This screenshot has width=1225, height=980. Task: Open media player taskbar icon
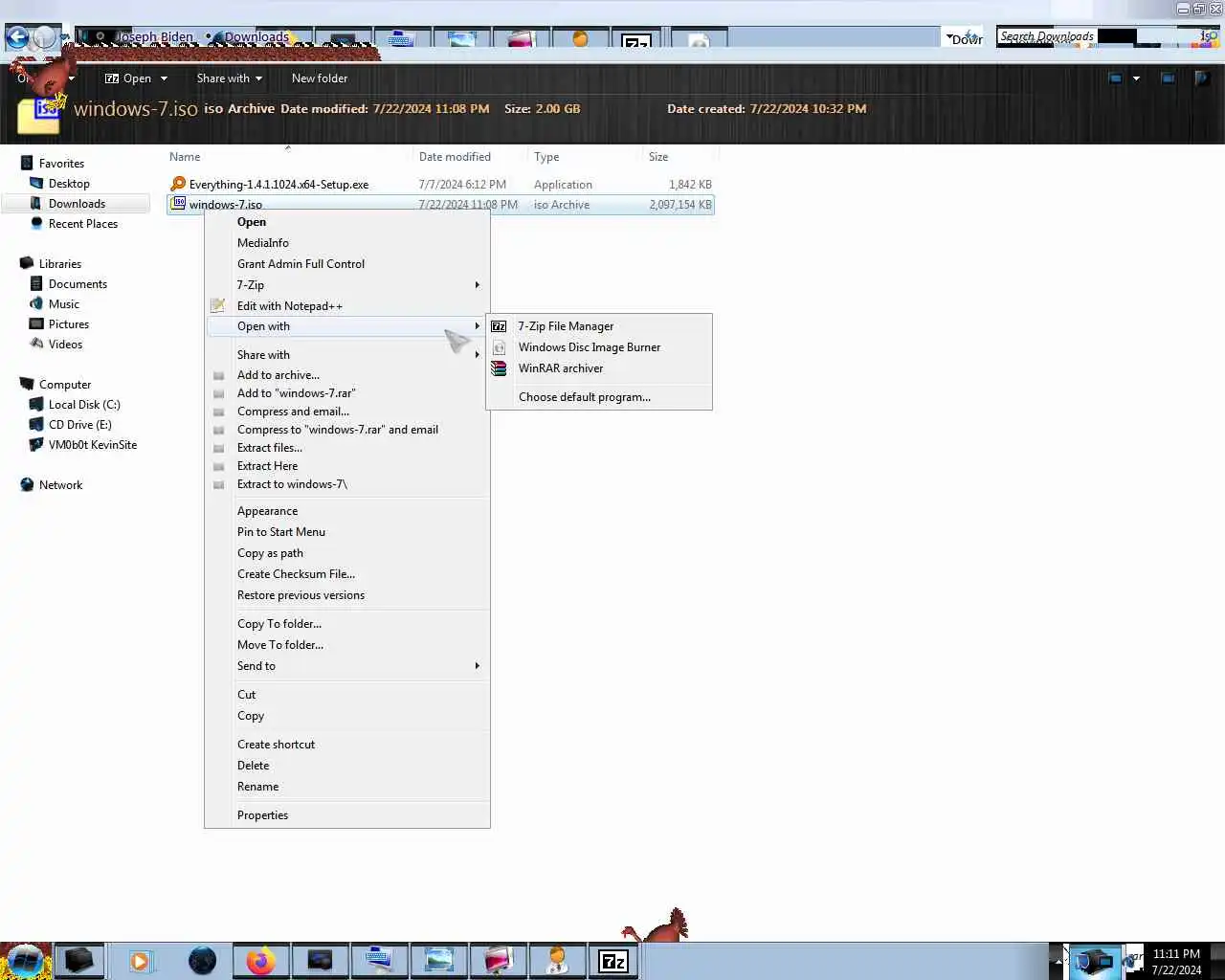(x=140, y=961)
